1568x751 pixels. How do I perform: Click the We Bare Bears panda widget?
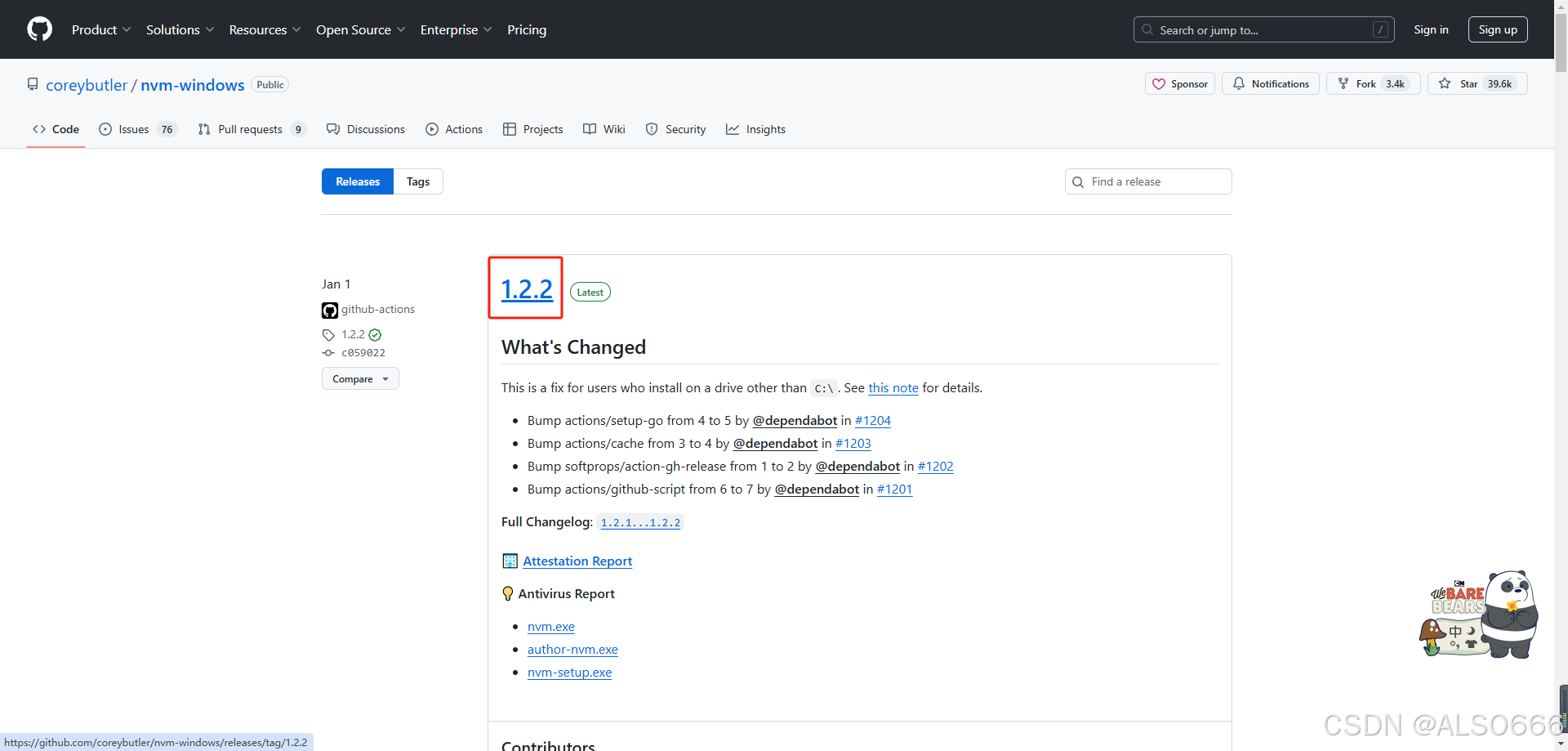click(1479, 615)
